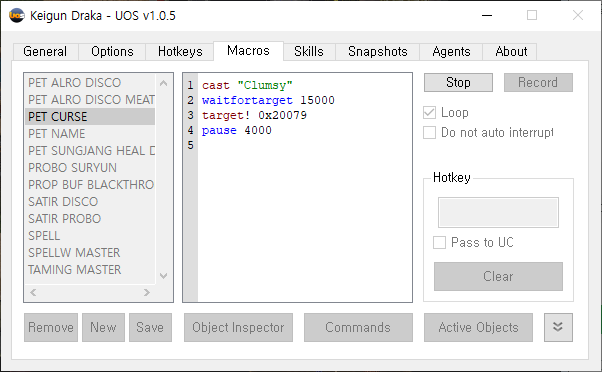
Task: Select the PROBO SURYUN macro
Action: [90, 168]
